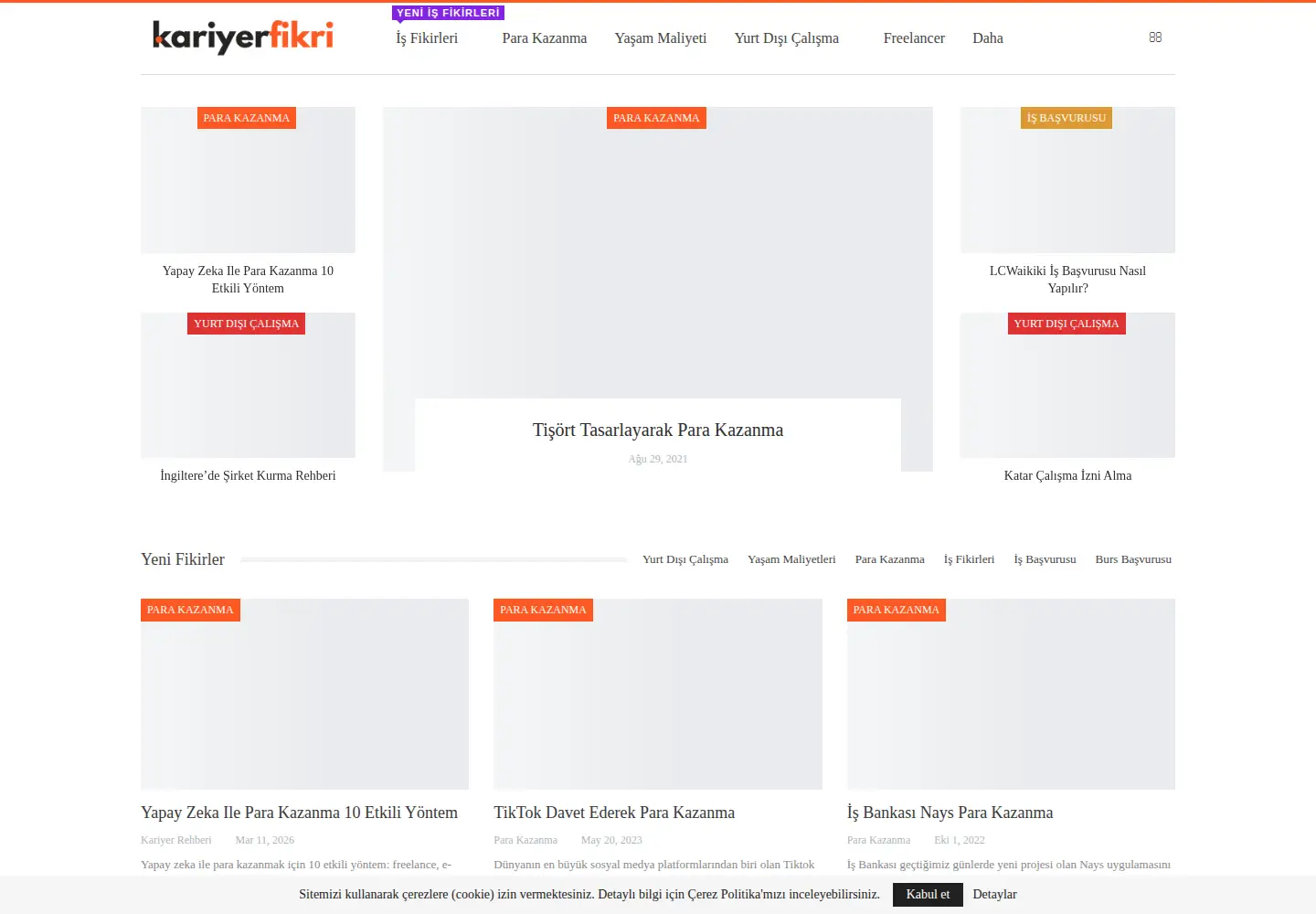This screenshot has width=1316, height=914.
Task: Open 'İngiltere'de Şirket Kurma Rehberi' title
Action: point(248,476)
